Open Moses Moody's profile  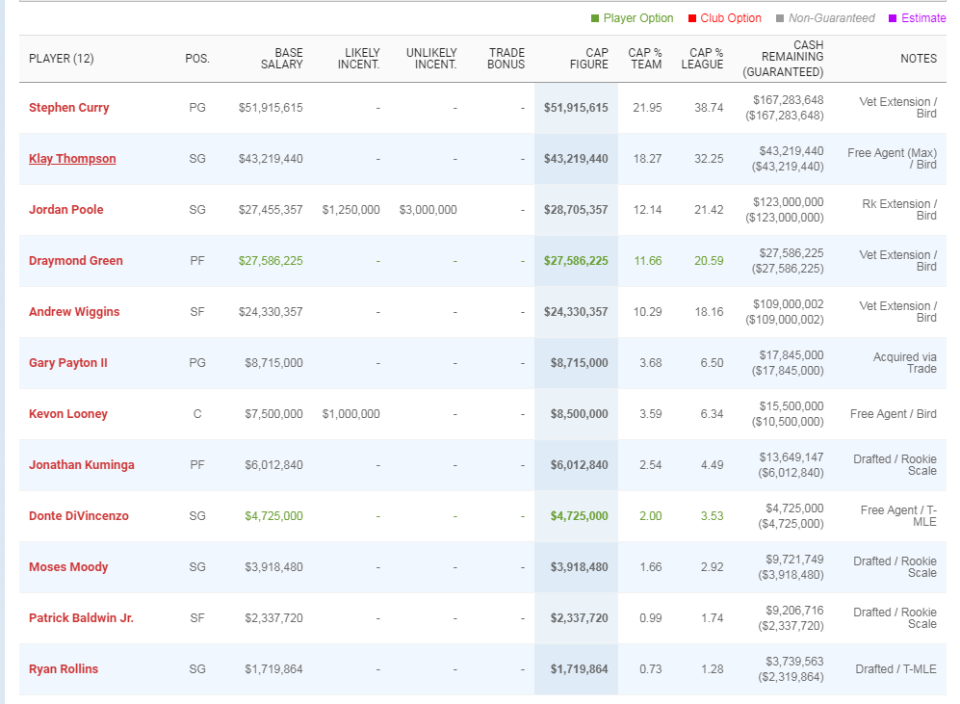(69, 567)
